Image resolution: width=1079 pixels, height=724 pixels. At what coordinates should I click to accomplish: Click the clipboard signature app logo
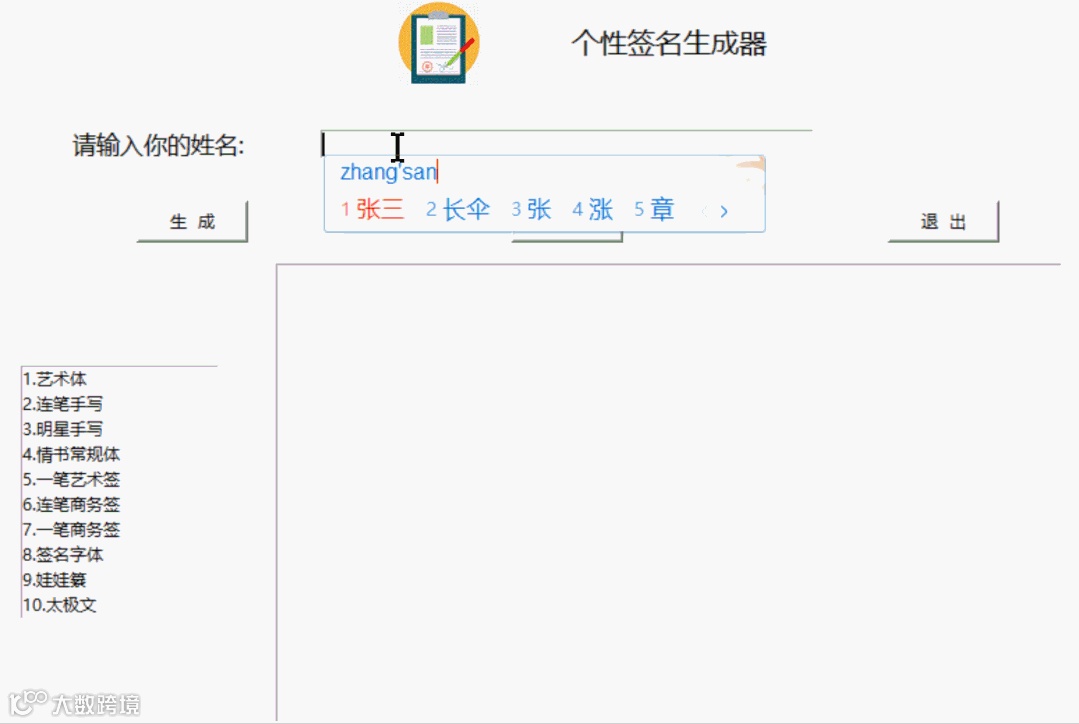(x=438, y=43)
